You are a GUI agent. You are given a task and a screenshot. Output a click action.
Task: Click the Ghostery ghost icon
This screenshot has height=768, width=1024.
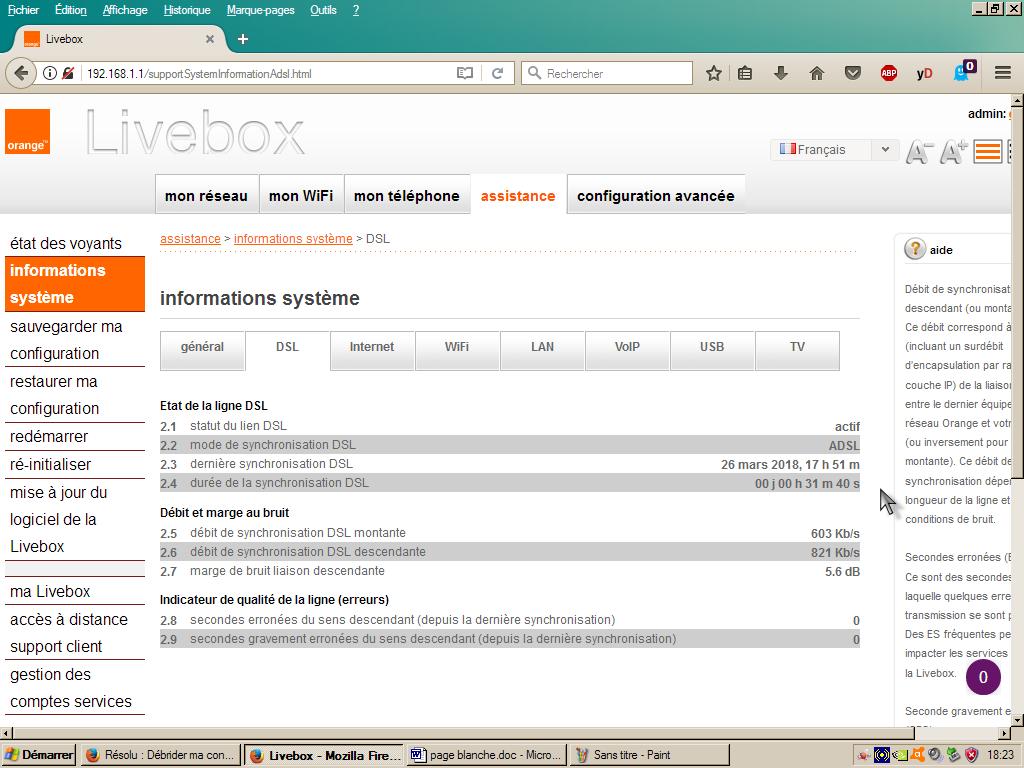(x=958, y=73)
